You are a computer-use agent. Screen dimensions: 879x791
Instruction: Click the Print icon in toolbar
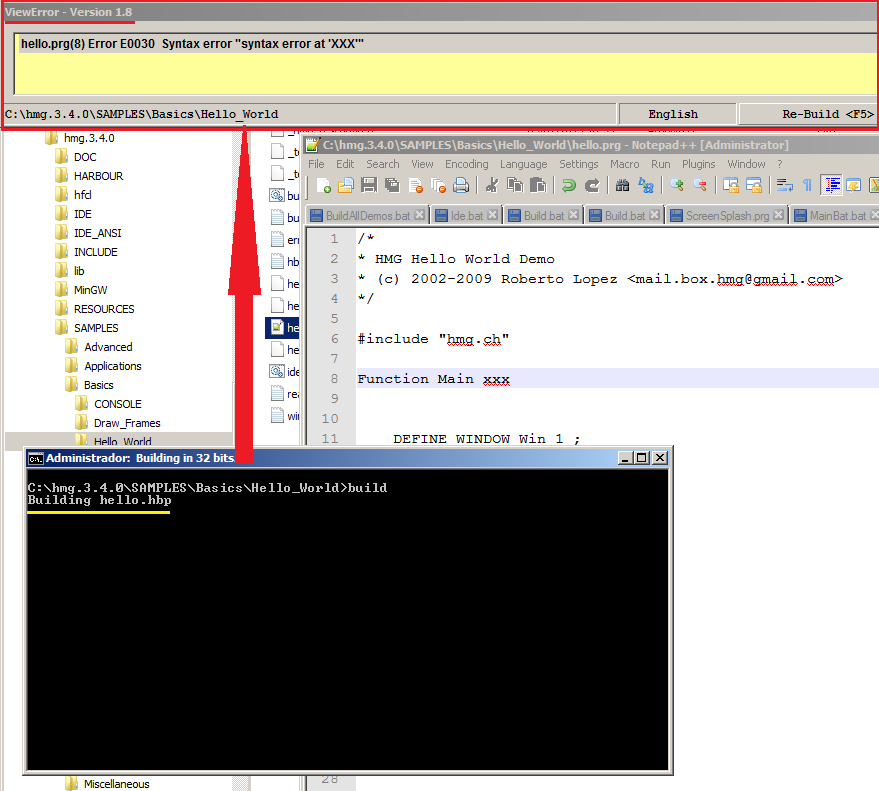point(461,185)
